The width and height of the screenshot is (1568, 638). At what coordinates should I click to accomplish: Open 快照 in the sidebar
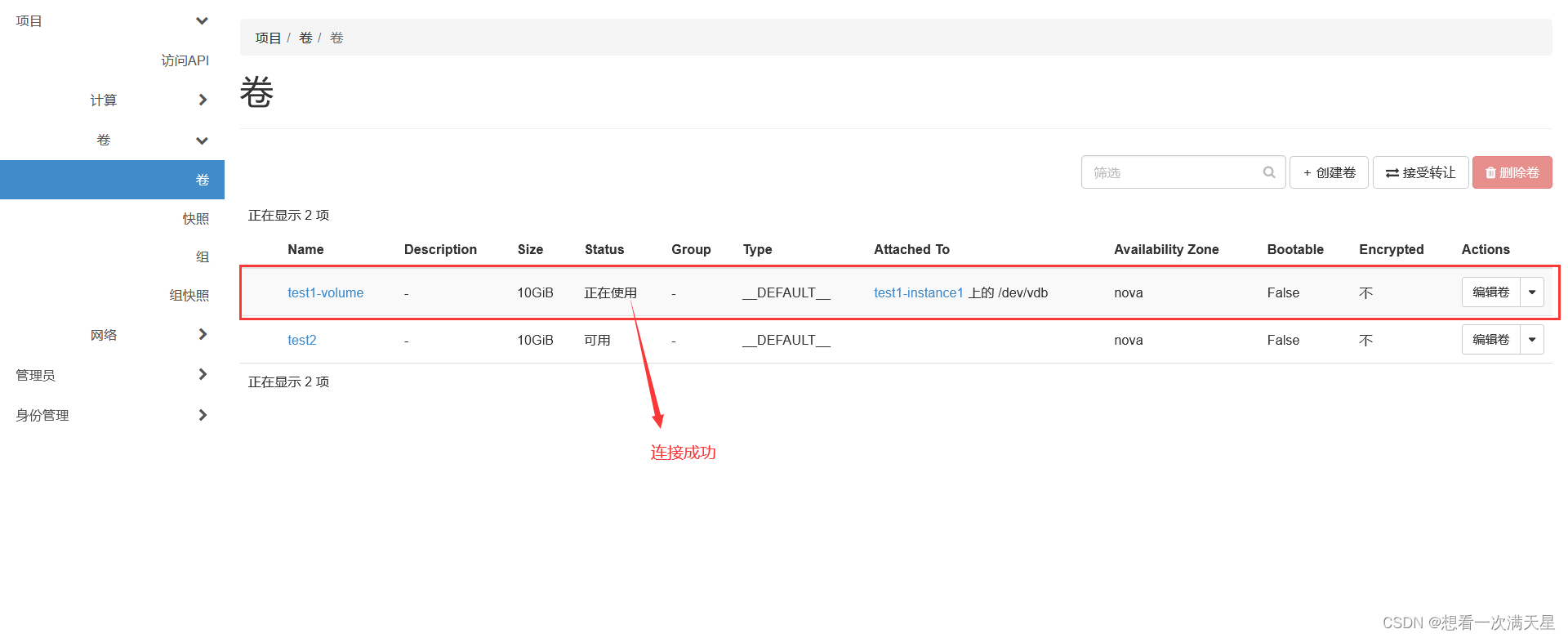pos(196,219)
